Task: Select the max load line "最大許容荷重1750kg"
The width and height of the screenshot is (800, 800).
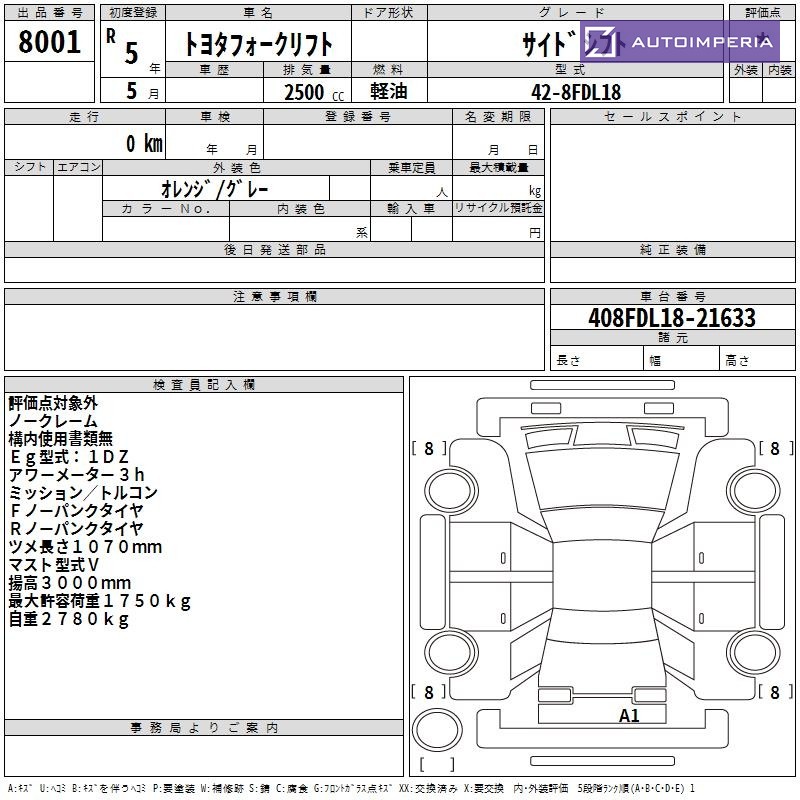Action: click(99, 601)
